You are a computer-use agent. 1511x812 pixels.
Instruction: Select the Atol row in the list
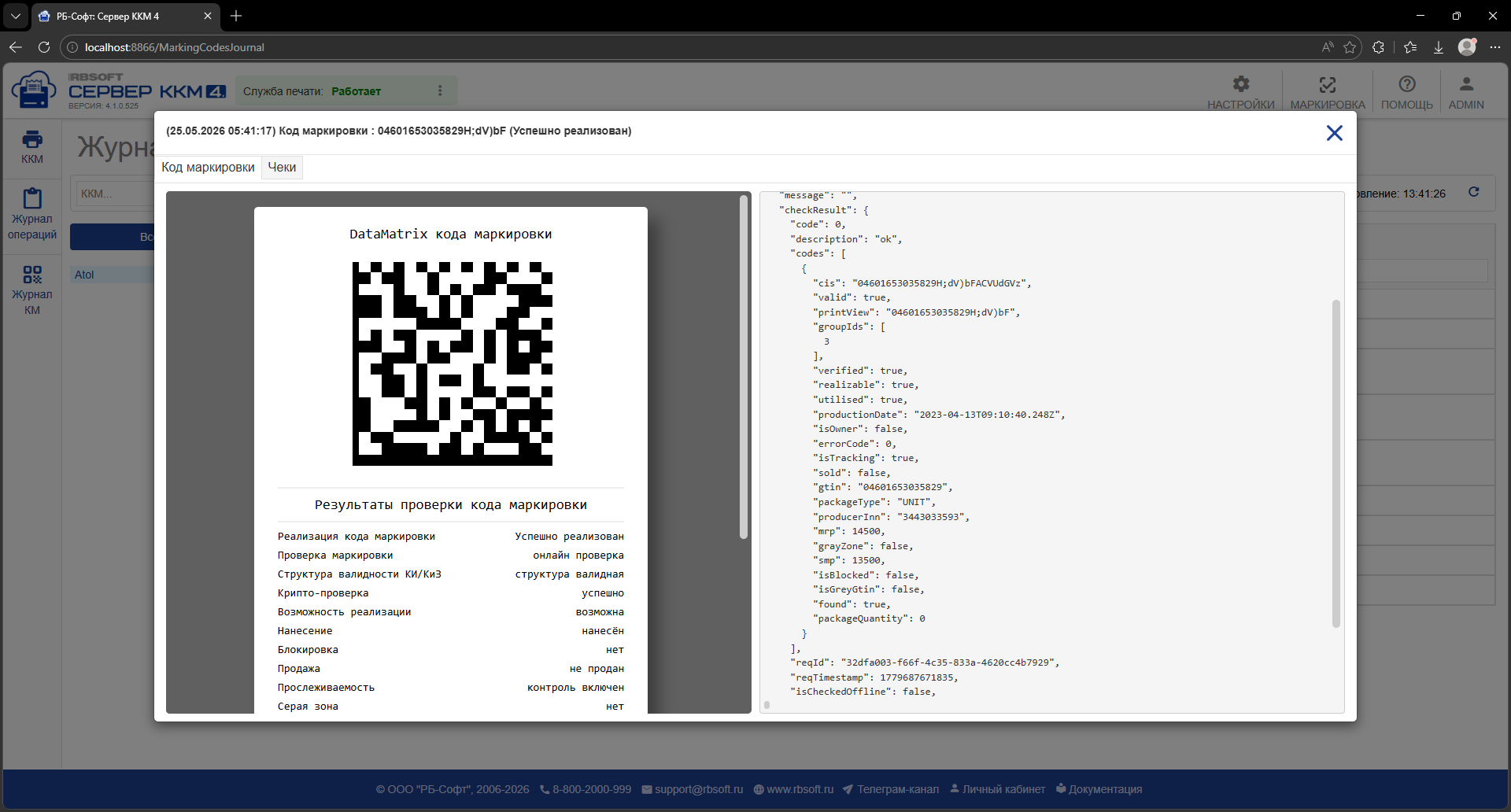(x=113, y=275)
